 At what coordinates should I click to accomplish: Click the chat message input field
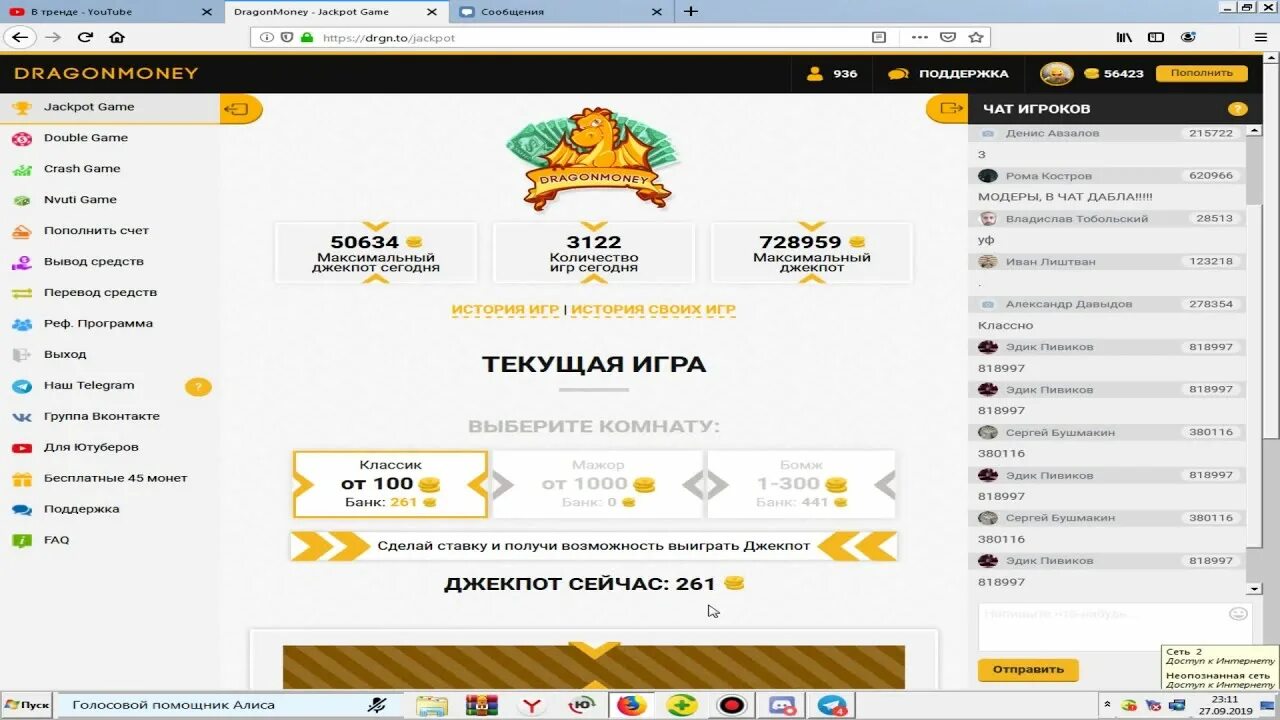[x=1115, y=627]
